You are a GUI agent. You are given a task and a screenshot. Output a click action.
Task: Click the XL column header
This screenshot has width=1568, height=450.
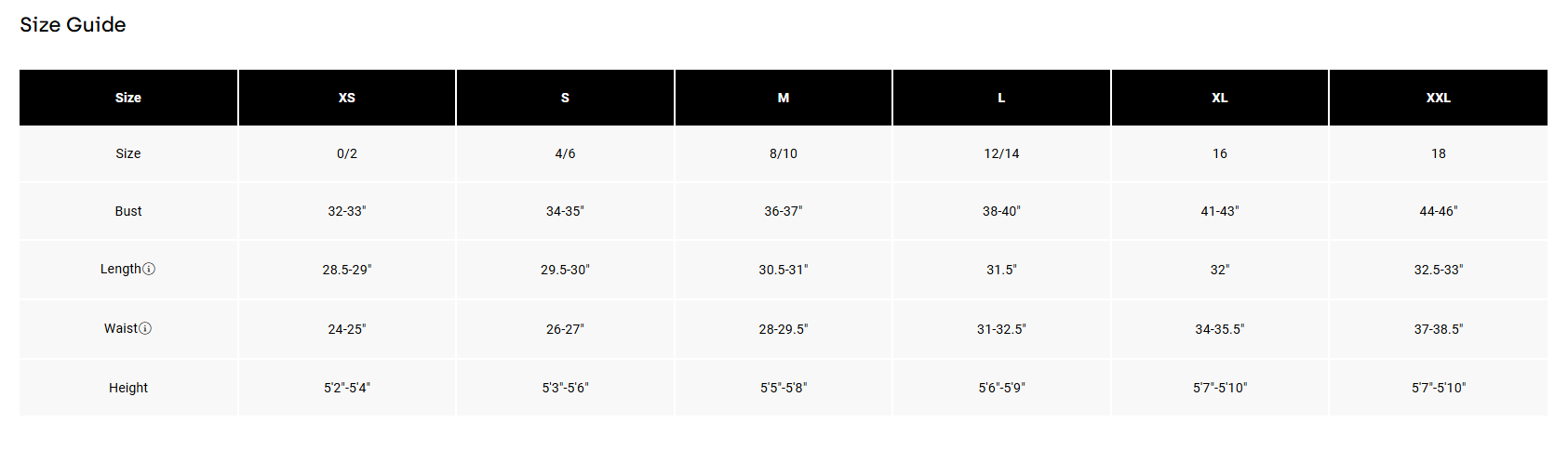coord(1220,98)
